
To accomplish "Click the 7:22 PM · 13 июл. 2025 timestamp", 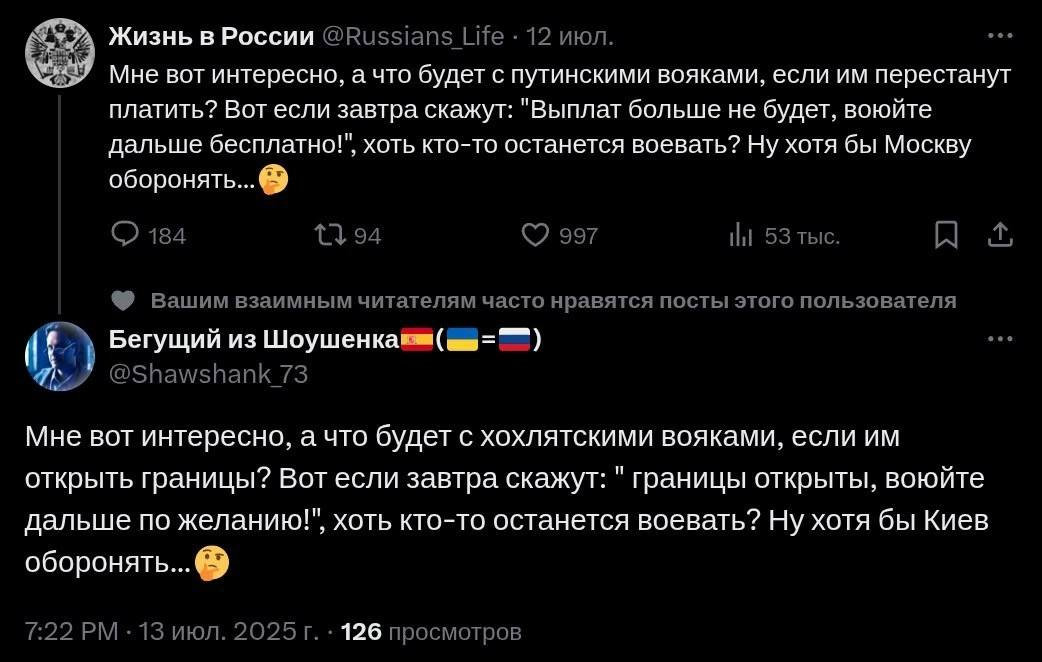I will [x=172, y=632].
